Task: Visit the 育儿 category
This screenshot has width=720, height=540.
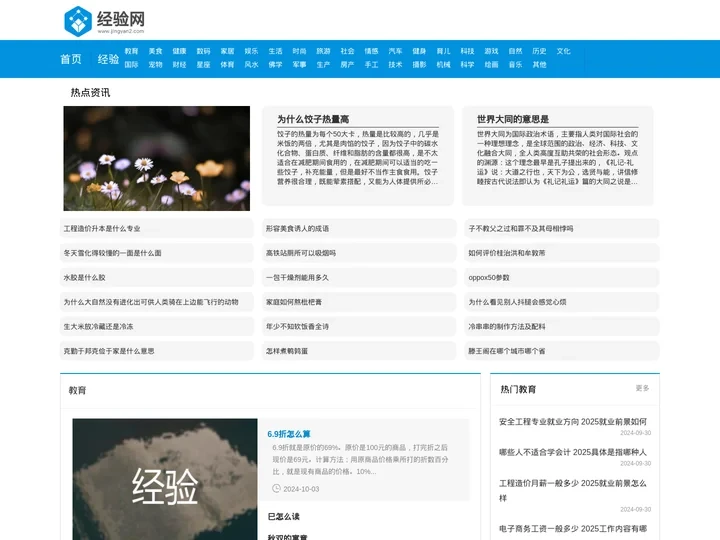Action: (444, 51)
